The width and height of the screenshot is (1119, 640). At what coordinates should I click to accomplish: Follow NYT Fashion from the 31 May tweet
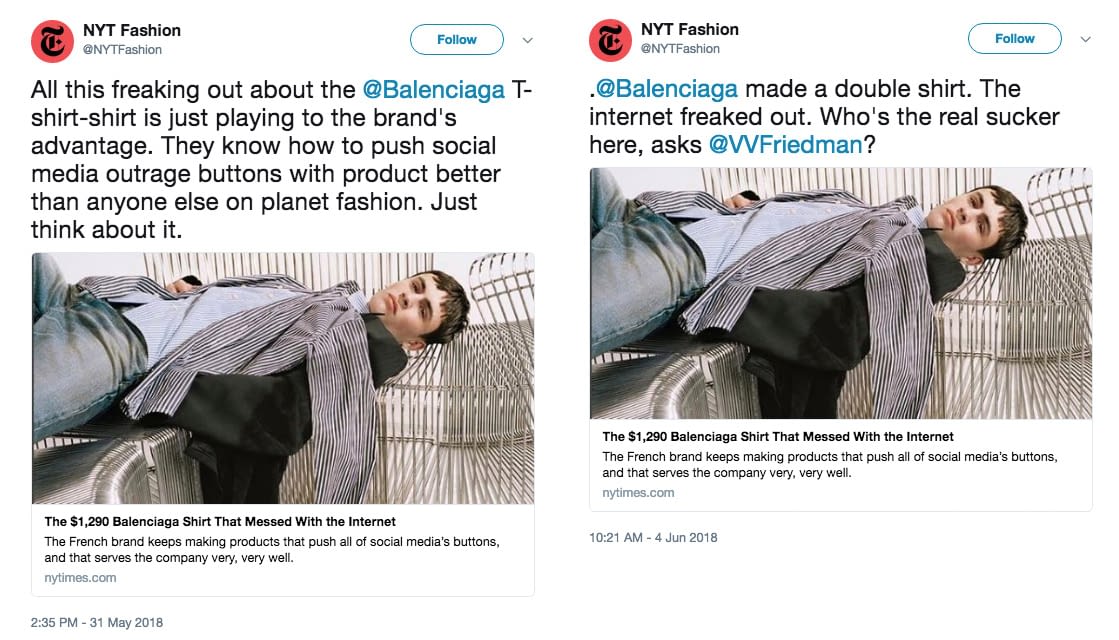point(457,40)
